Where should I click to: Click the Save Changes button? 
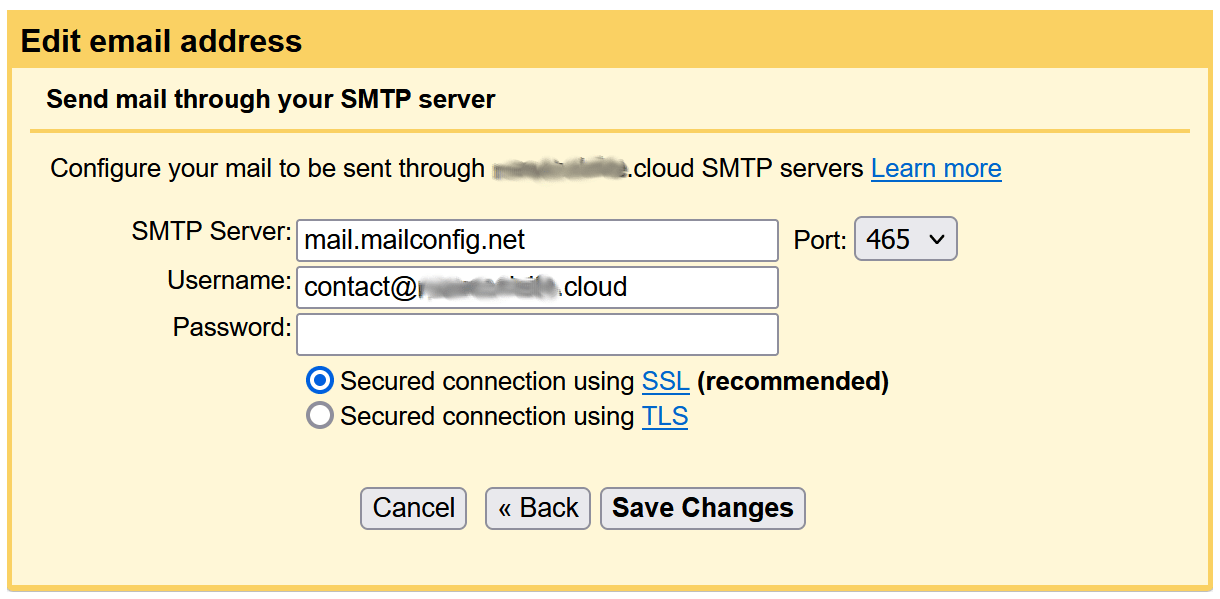[x=703, y=508]
